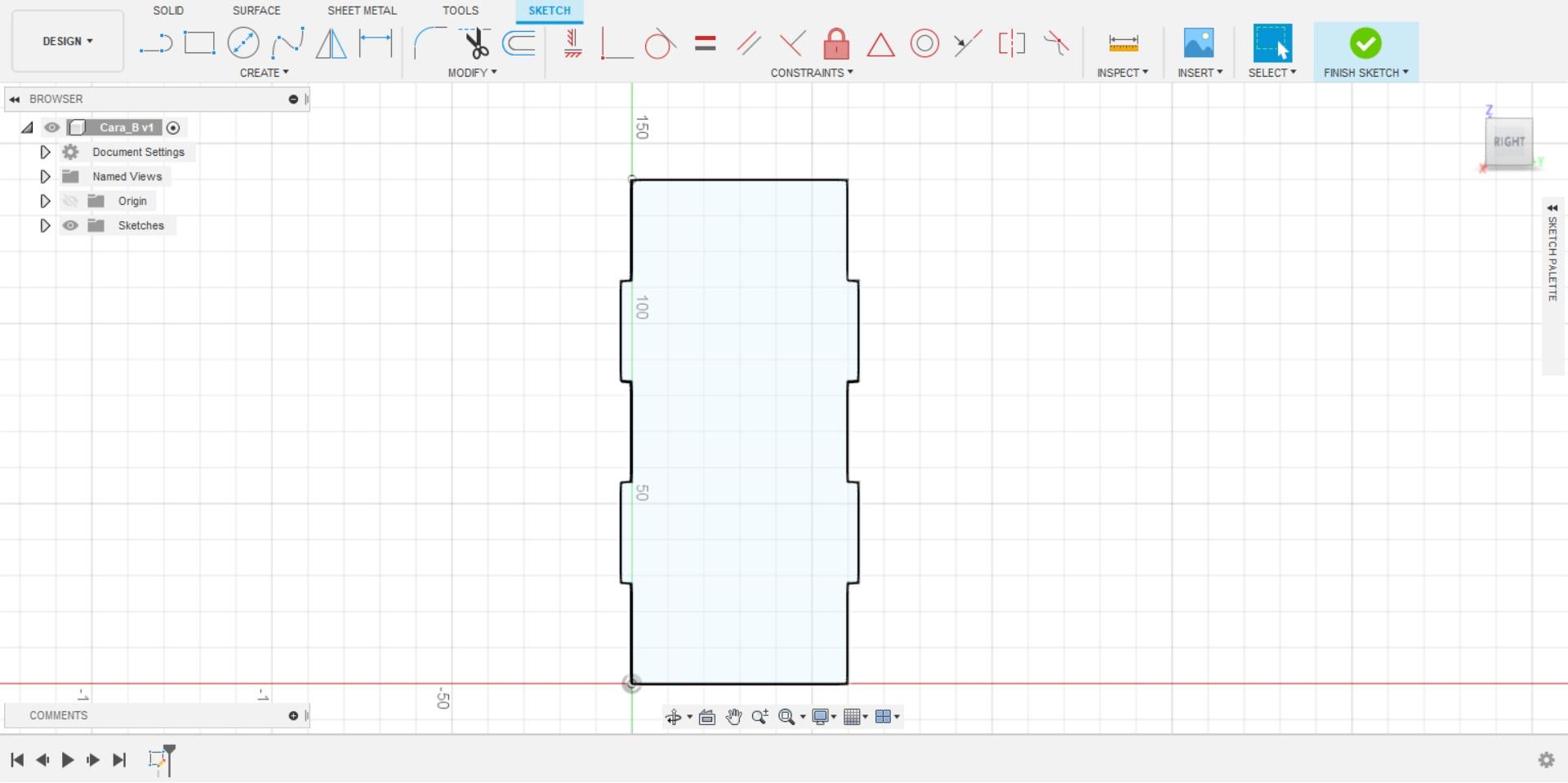This screenshot has width=1568, height=783.
Task: Switch to the SHEET METAL tab
Action: (x=362, y=11)
